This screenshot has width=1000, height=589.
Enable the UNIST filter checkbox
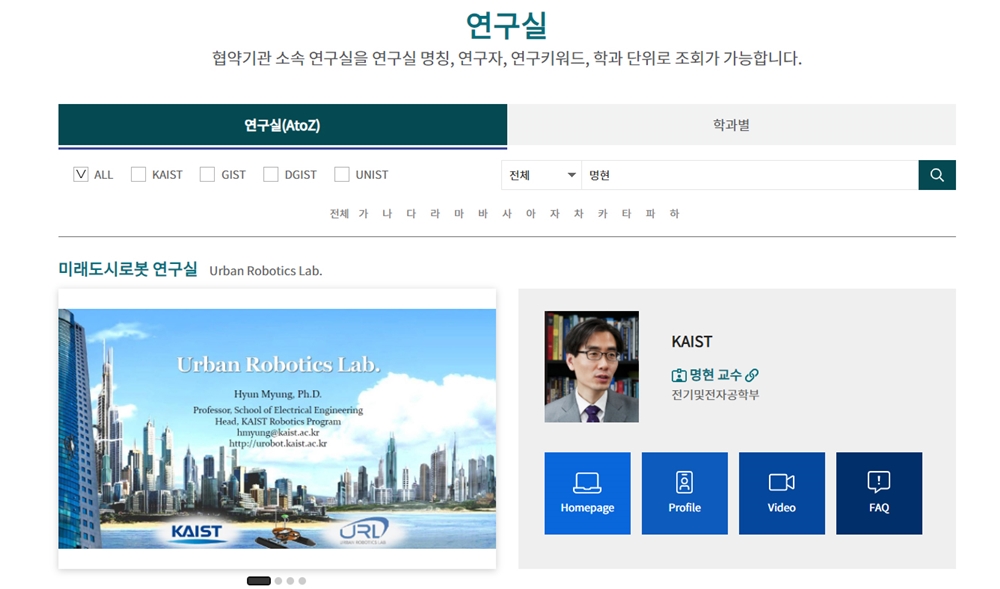coord(341,175)
